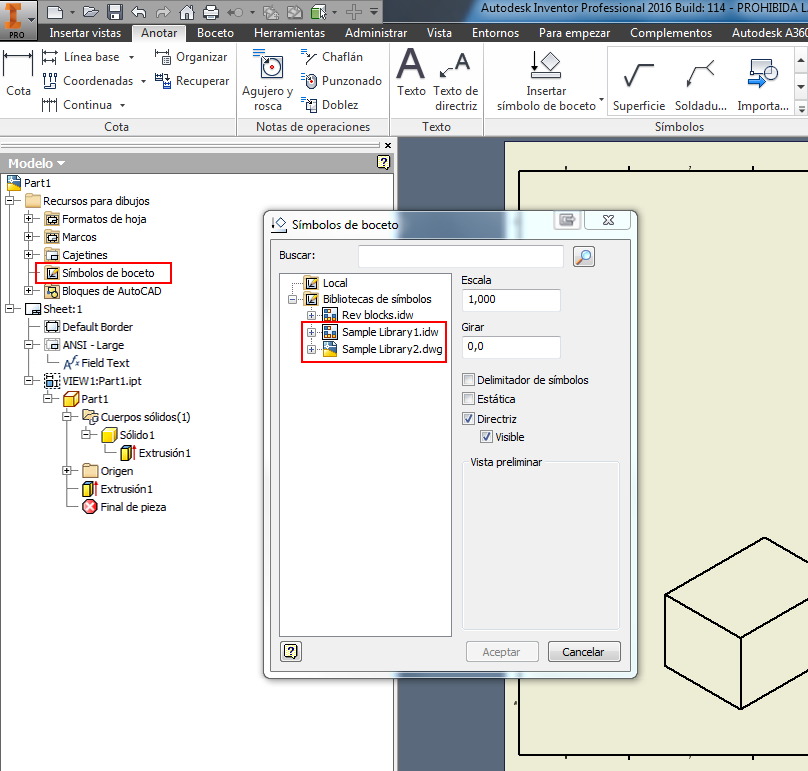Viewport: 808px width, 771px height.
Task: Open the Línea base dropdown arrow
Action: pyautogui.click(x=131, y=57)
